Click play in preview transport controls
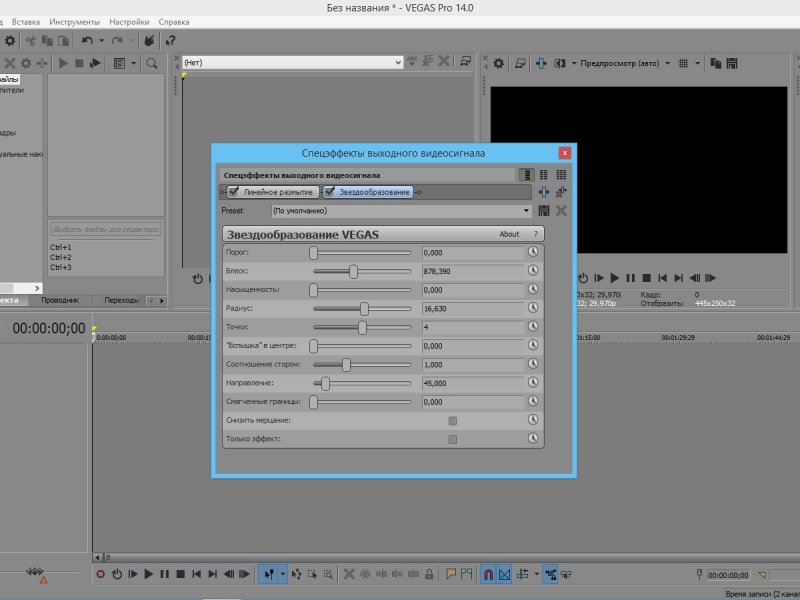Screen dimensions: 800x600 pos(615,278)
